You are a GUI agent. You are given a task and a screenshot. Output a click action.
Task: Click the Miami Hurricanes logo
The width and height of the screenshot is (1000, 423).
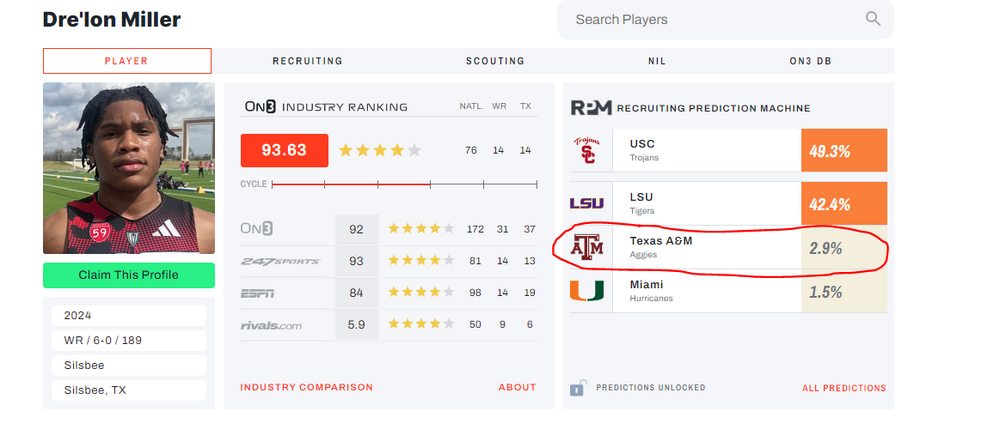coord(586,292)
